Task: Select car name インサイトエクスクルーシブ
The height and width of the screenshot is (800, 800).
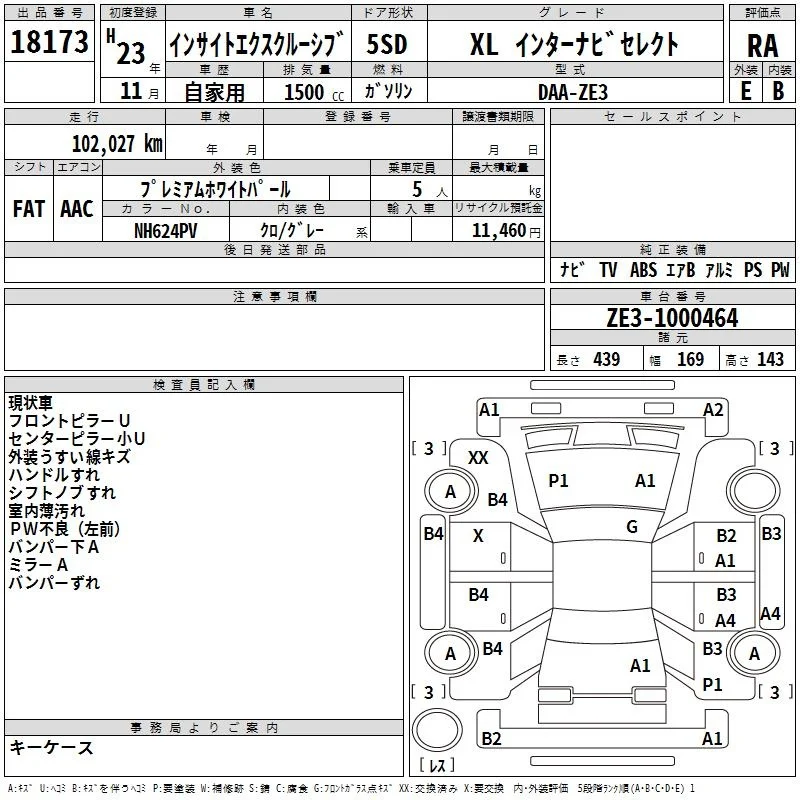Action: [x=257, y=44]
